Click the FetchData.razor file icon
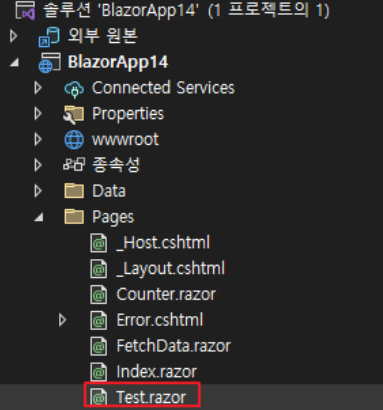Screen dimensions: 383x410 point(99,346)
